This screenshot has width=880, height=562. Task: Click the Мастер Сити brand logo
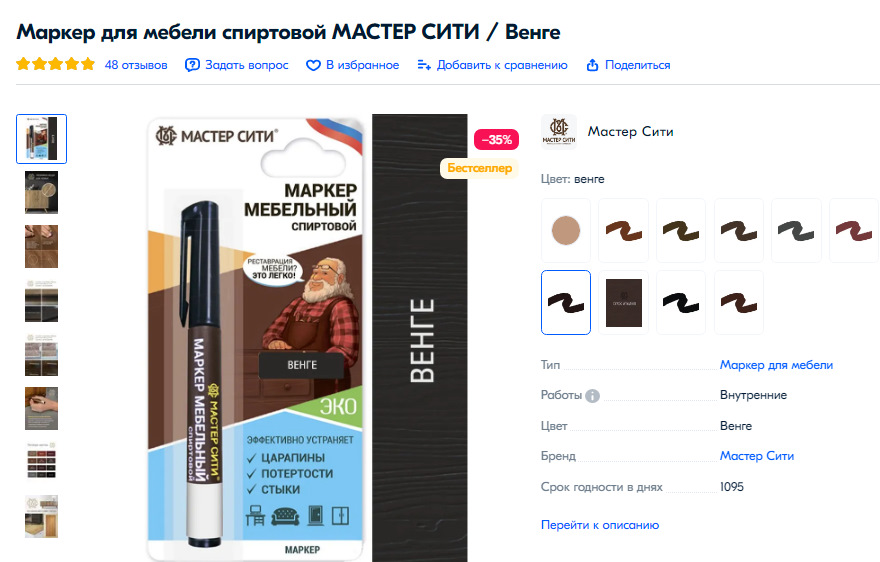tap(558, 132)
